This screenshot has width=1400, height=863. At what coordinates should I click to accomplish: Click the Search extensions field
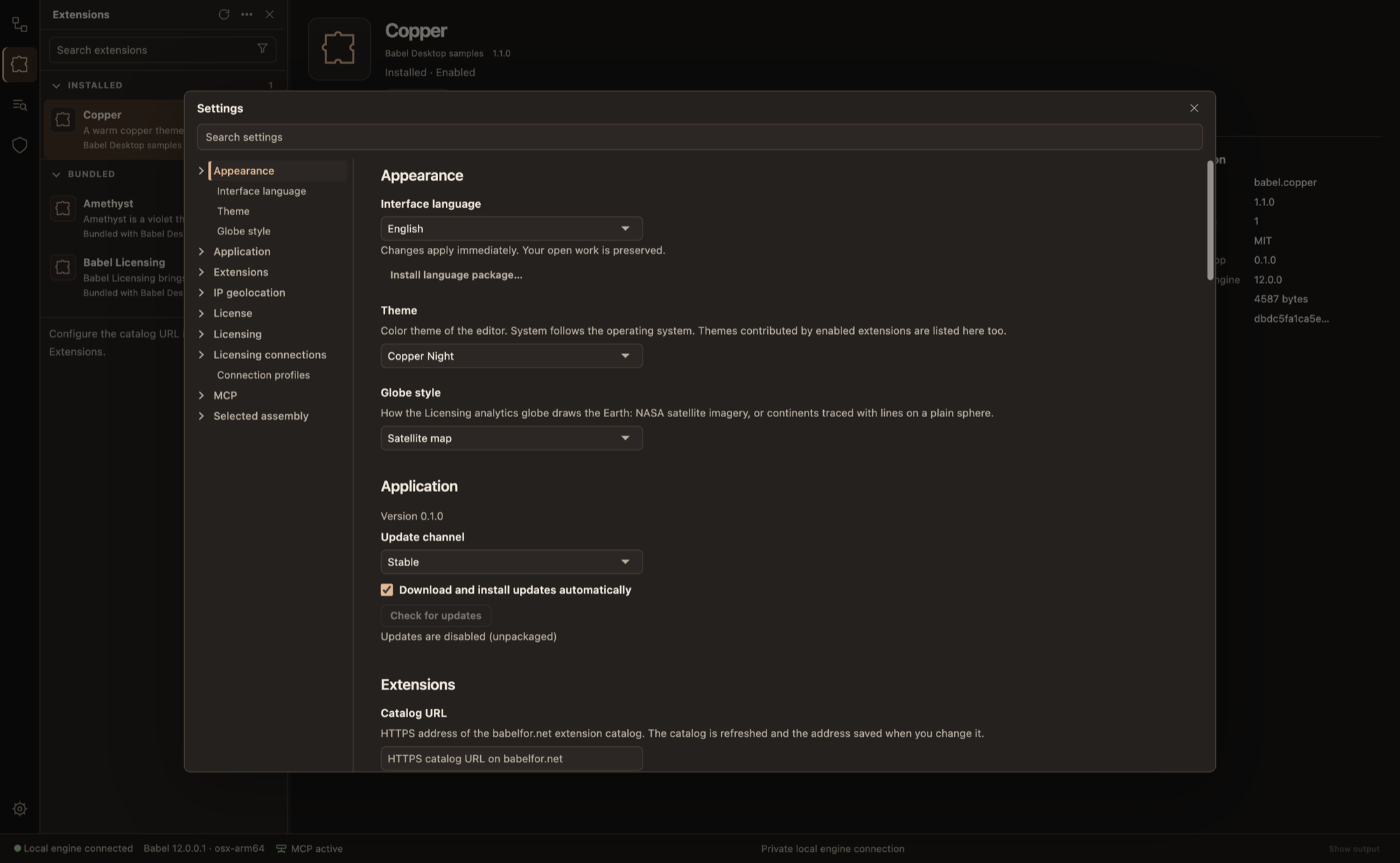tap(162, 50)
